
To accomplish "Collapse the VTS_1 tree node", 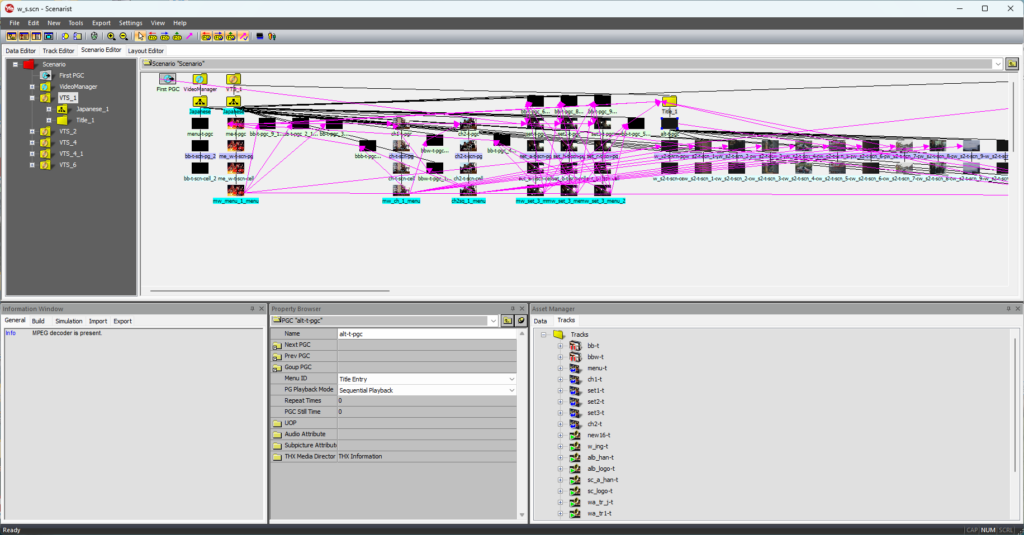I will tap(32, 98).
